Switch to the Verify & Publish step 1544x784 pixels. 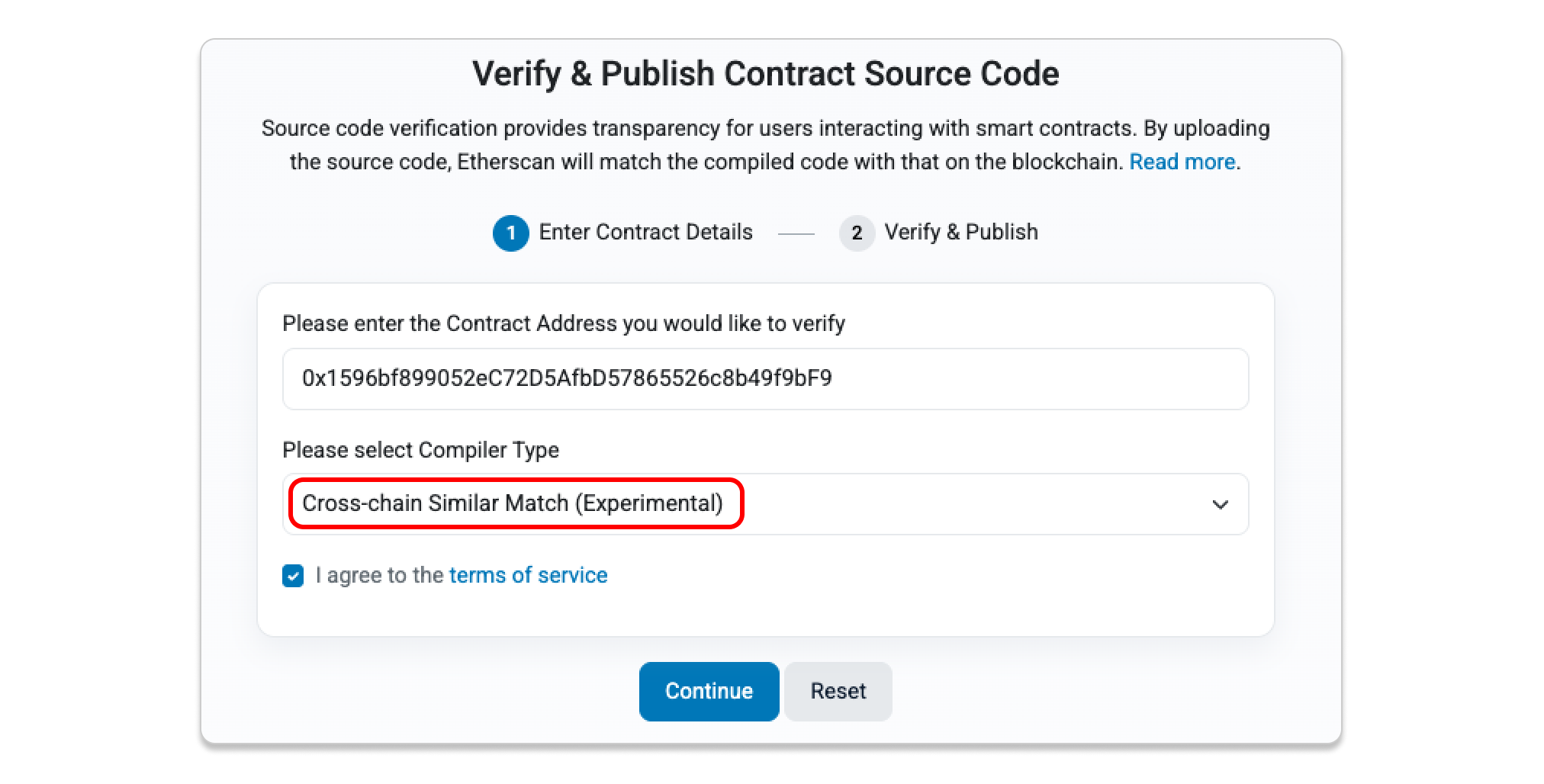(x=960, y=232)
